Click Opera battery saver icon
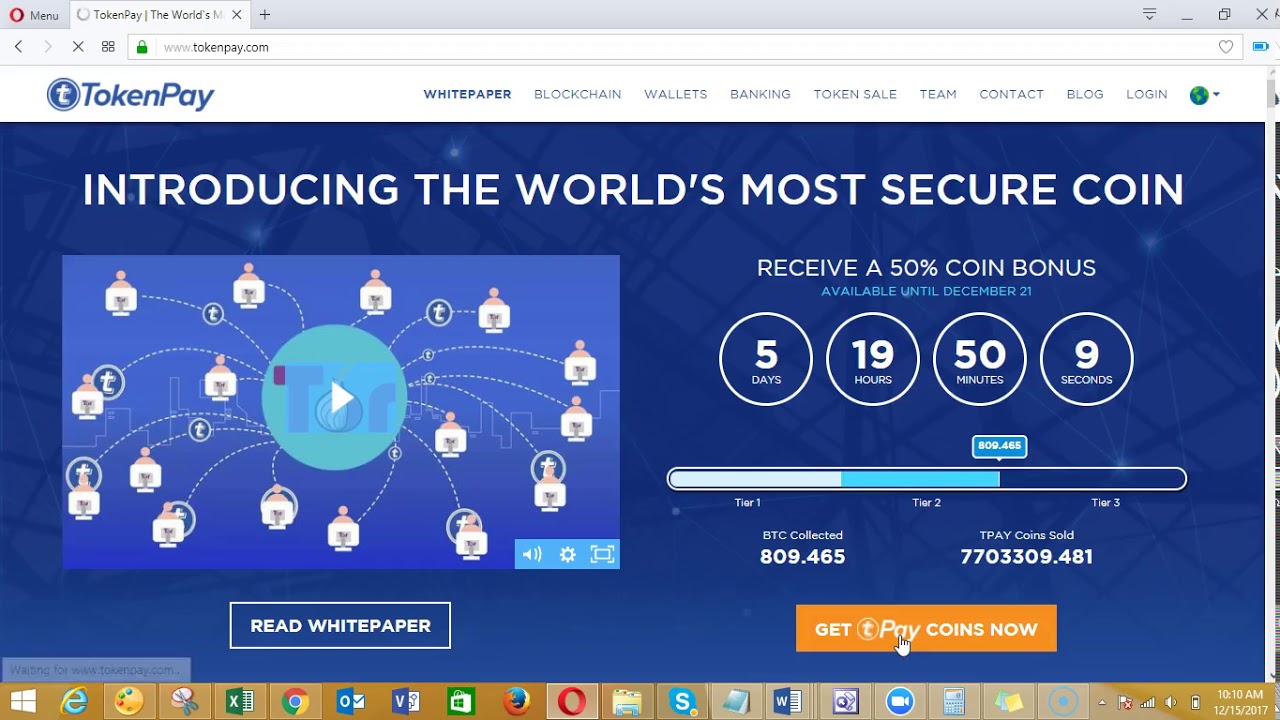 1260,47
